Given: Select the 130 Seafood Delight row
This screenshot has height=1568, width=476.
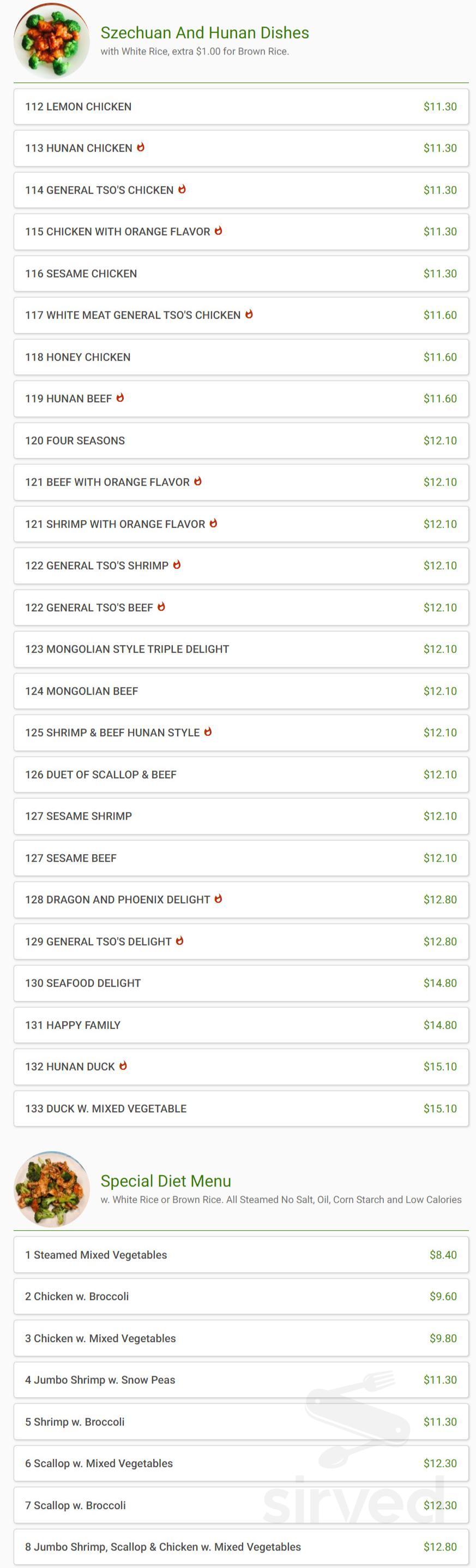Looking at the screenshot, I should tap(238, 983).
